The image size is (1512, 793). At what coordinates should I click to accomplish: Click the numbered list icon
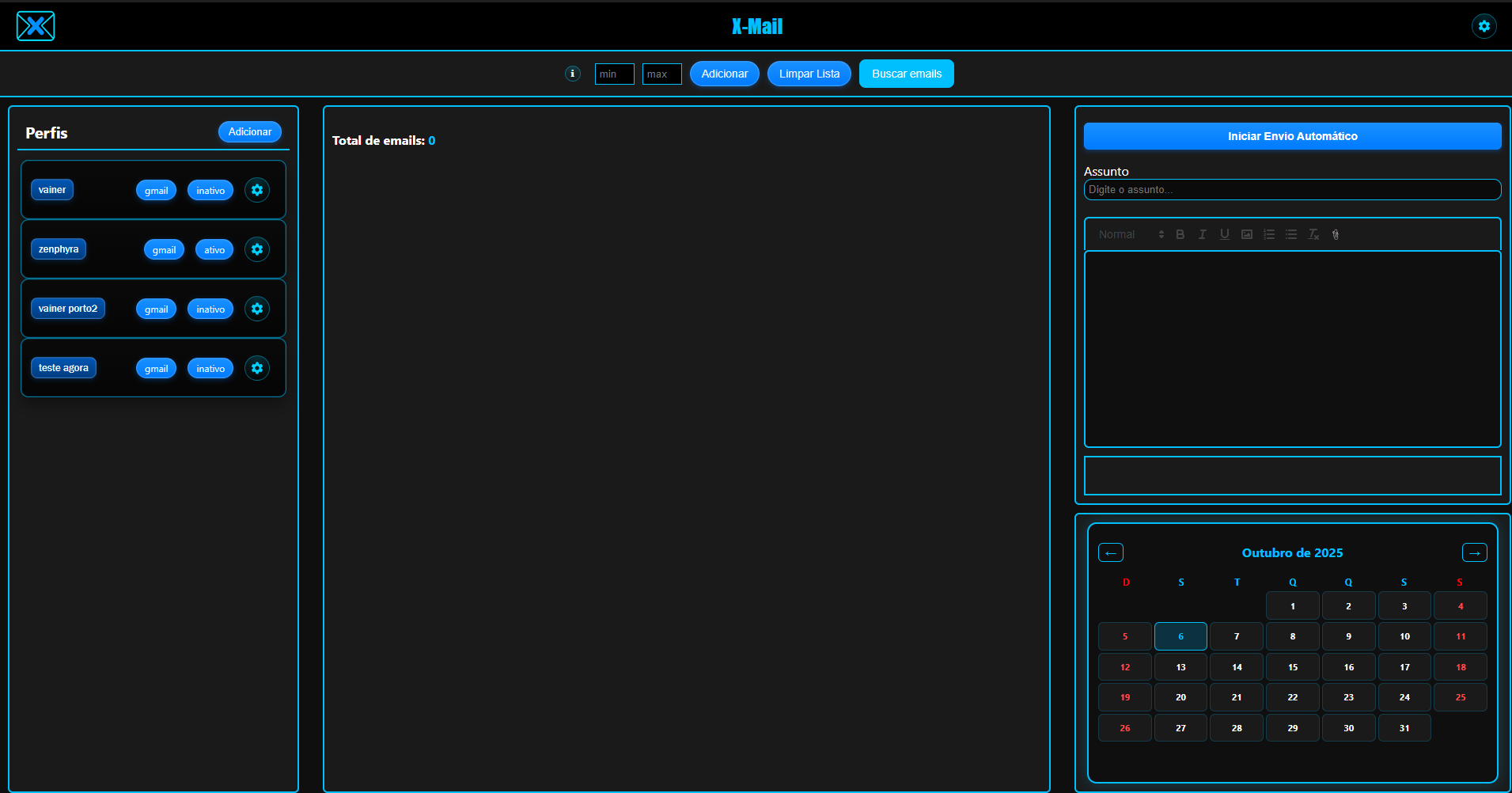pyautogui.click(x=1268, y=234)
